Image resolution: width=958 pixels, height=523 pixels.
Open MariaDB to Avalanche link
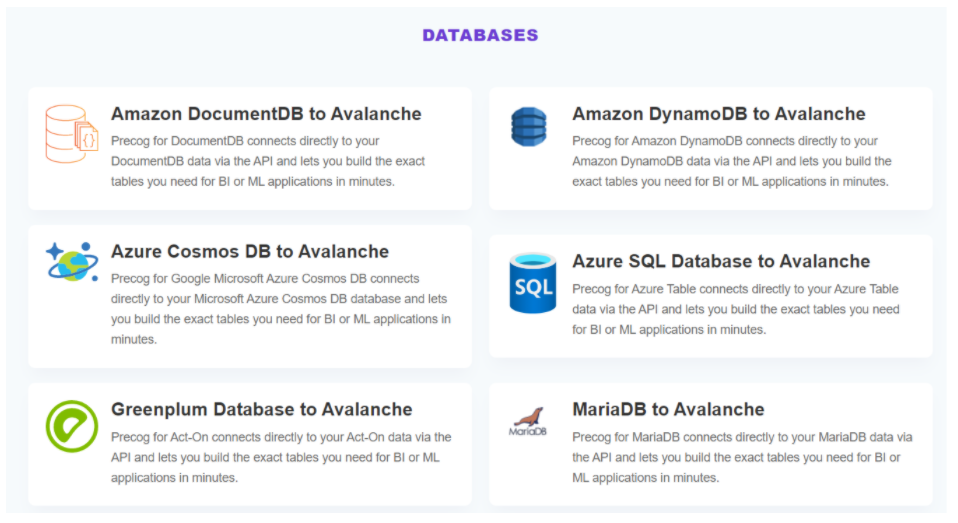coord(668,409)
